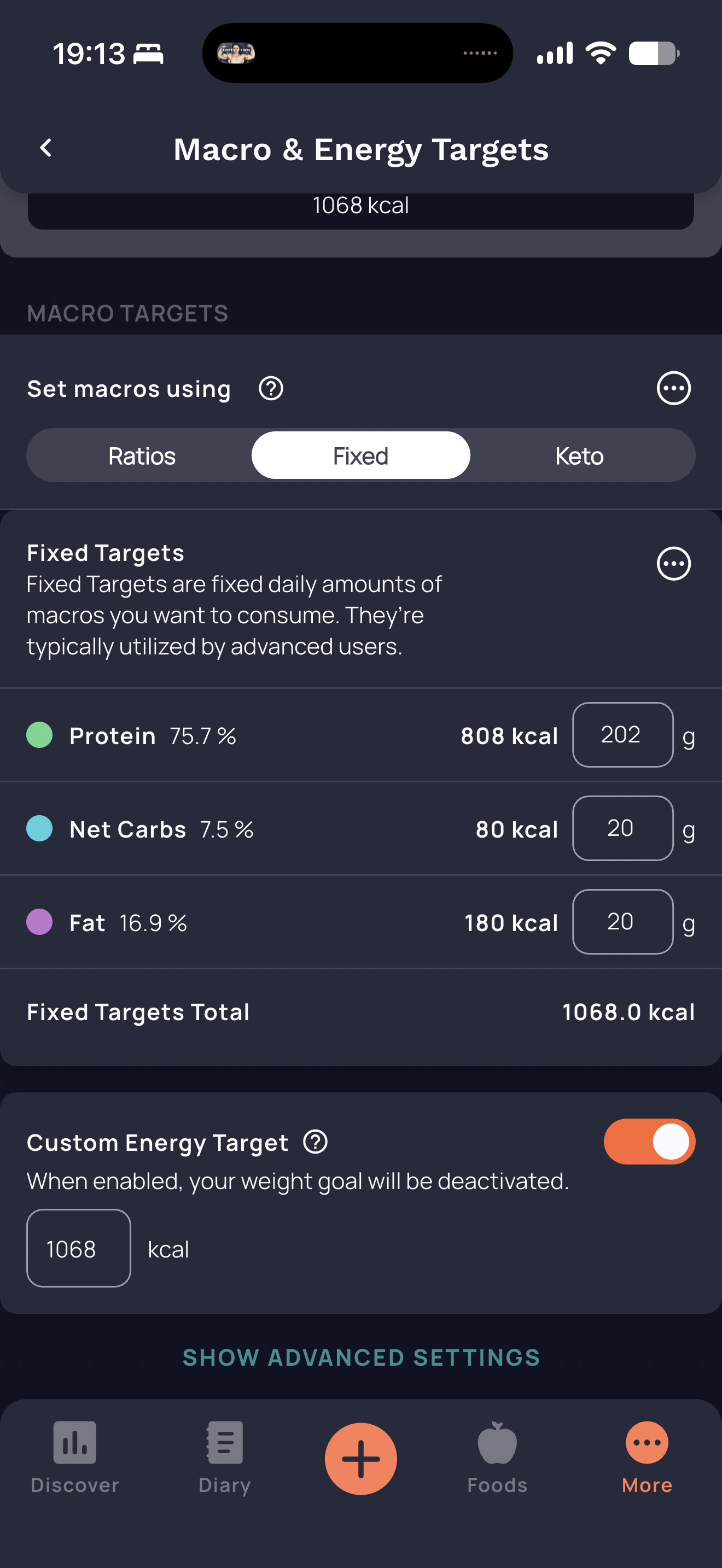Open the More tab
Screen dimensions: 722x1568
click(x=647, y=1458)
